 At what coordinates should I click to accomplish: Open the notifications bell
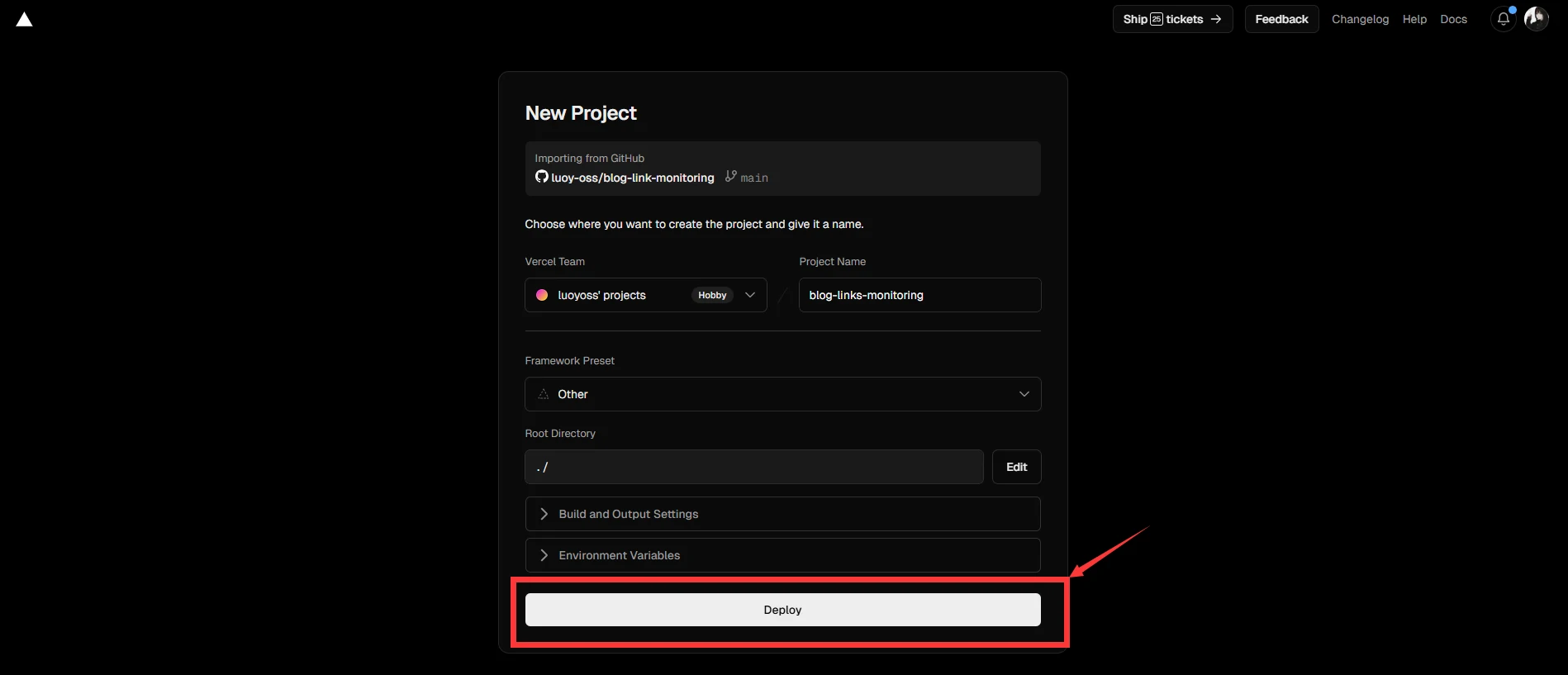(x=1503, y=19)
